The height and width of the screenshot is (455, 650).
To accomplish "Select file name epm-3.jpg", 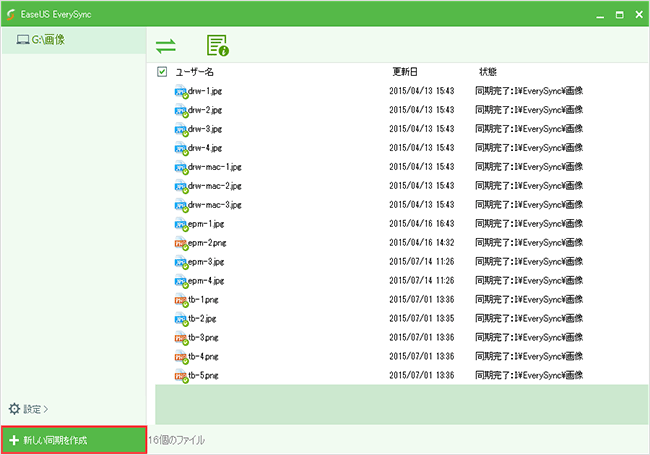I will pyautogui.click(x=206, y=262).
